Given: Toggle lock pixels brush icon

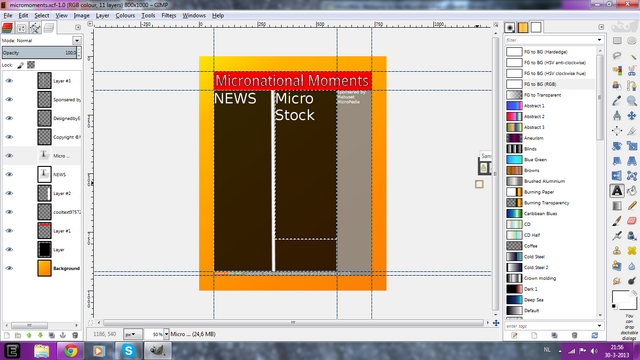Looking at the screenshot, I should 20,65.
